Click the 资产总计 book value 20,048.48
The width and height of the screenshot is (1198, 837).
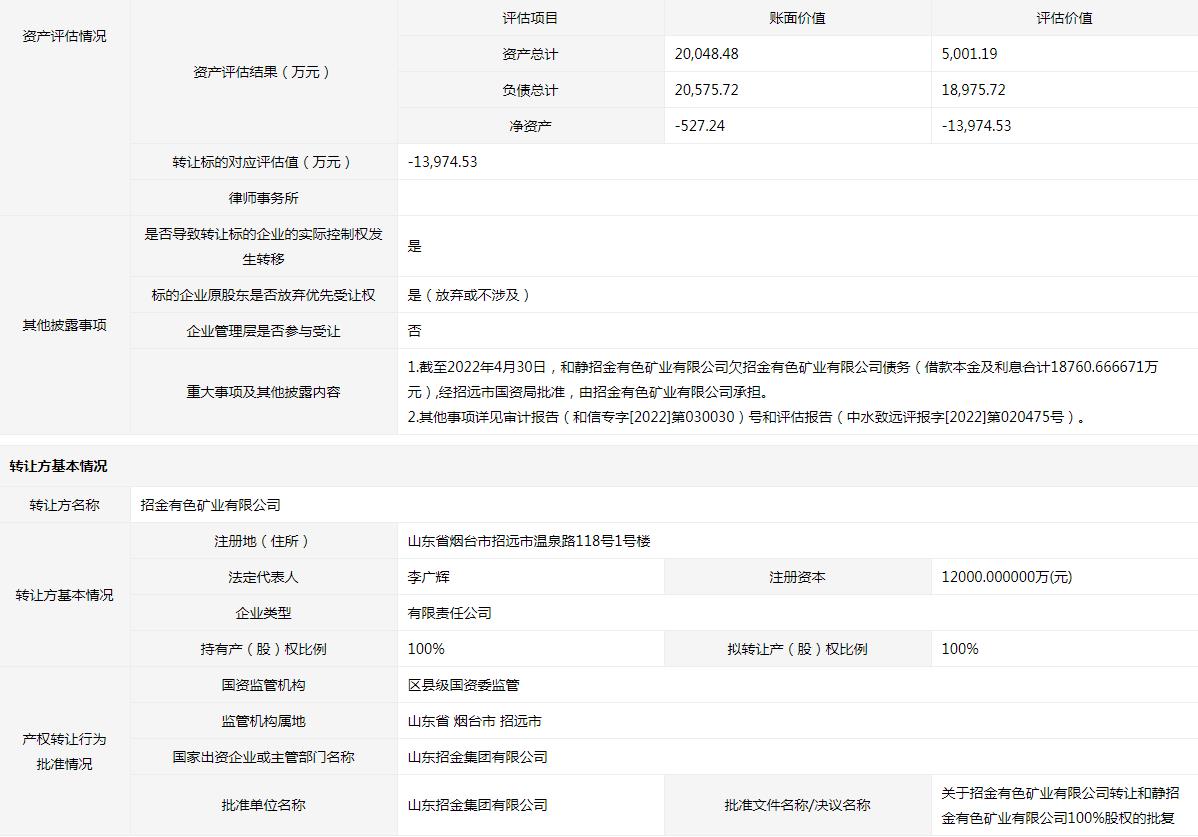click(x=706, y=54)
